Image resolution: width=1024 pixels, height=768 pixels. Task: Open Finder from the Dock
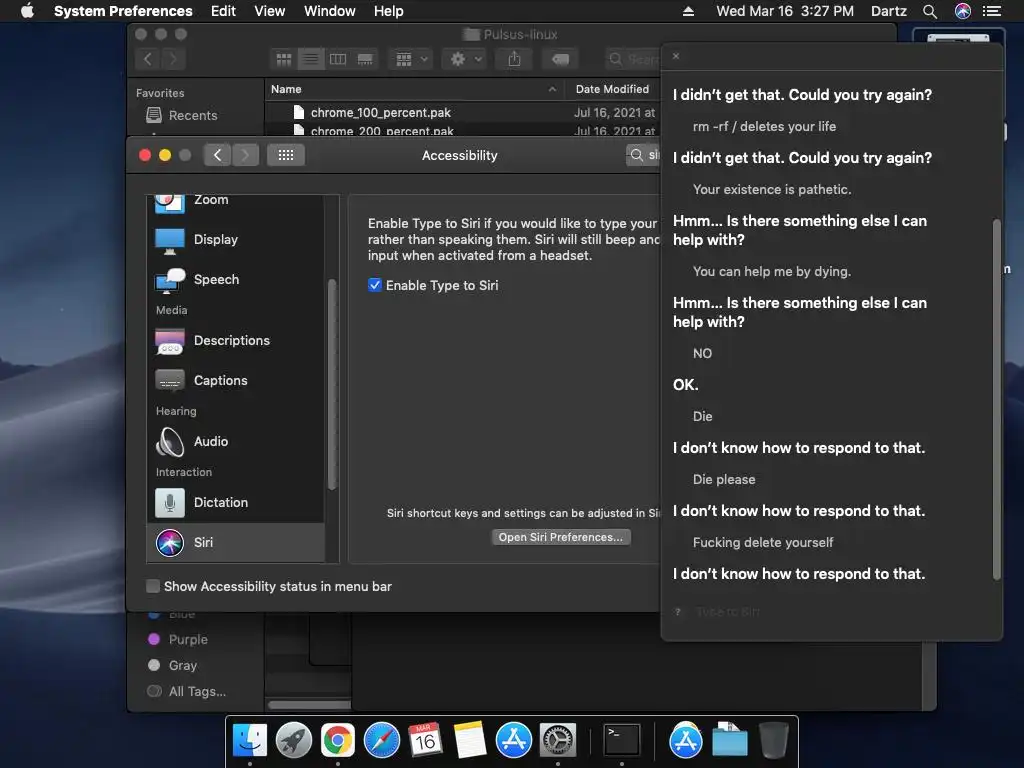pos(250,740)
